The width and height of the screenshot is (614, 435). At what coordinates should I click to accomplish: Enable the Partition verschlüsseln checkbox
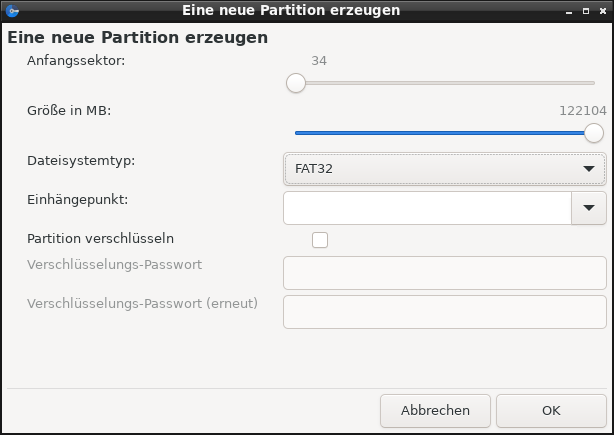coord(320,240)
